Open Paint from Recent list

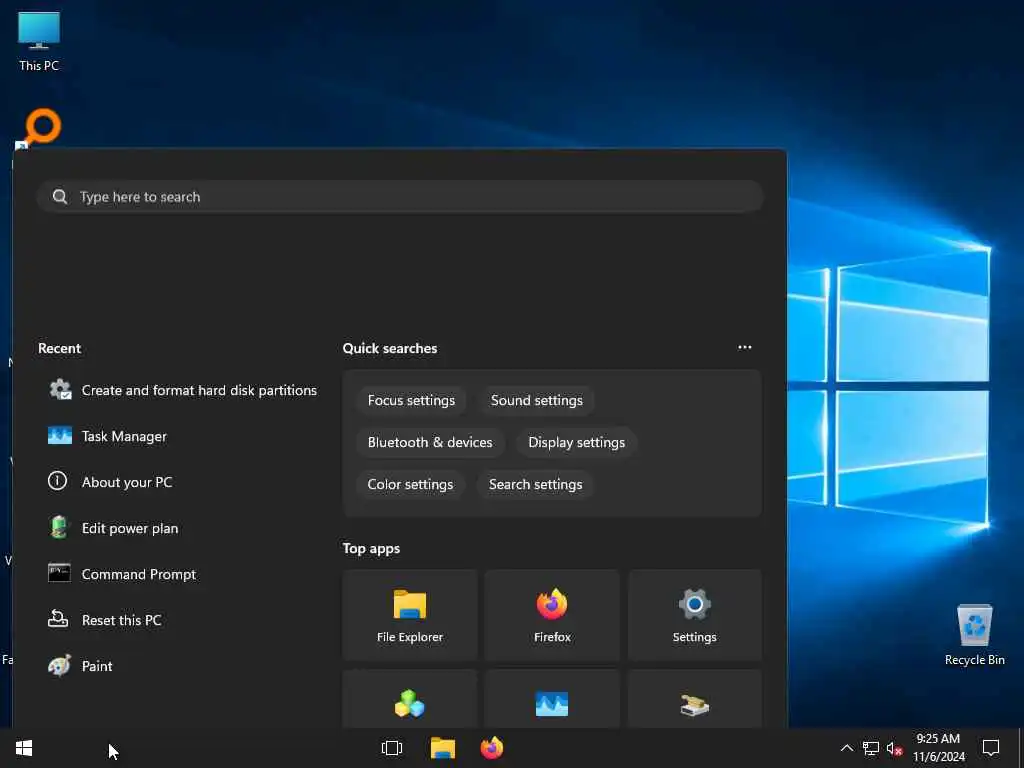pyautogui.click(x=80, y=666)
